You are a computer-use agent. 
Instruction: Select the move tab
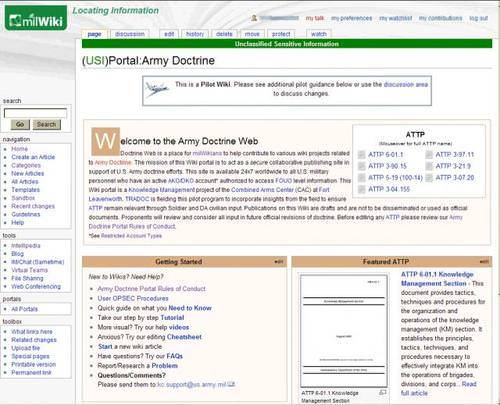coord(252,34)
